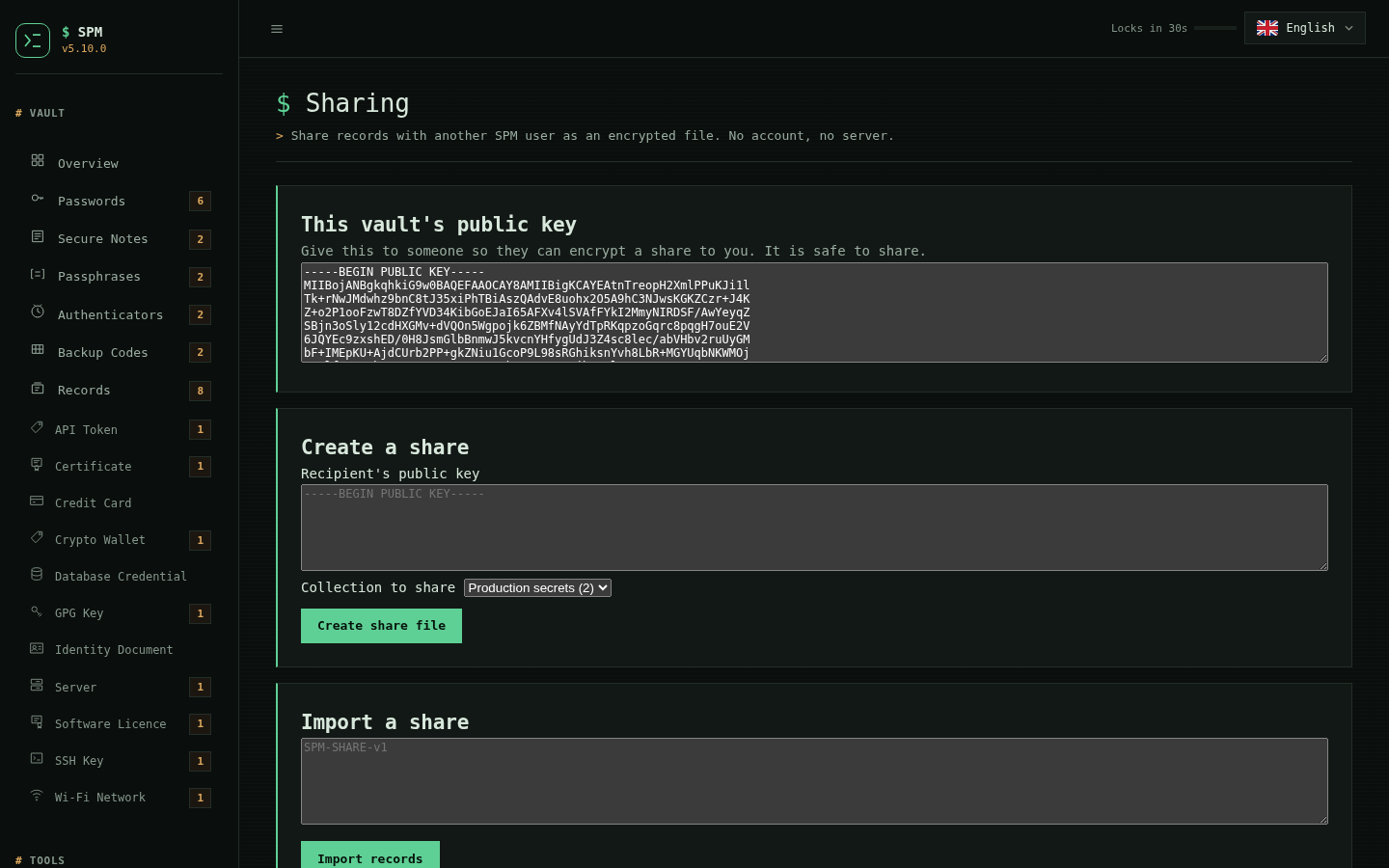Click the Identity Document icon
Image resolution: width=1389 pixels, height=868 pixels.
pyautogui.click(x=37, y=648)
